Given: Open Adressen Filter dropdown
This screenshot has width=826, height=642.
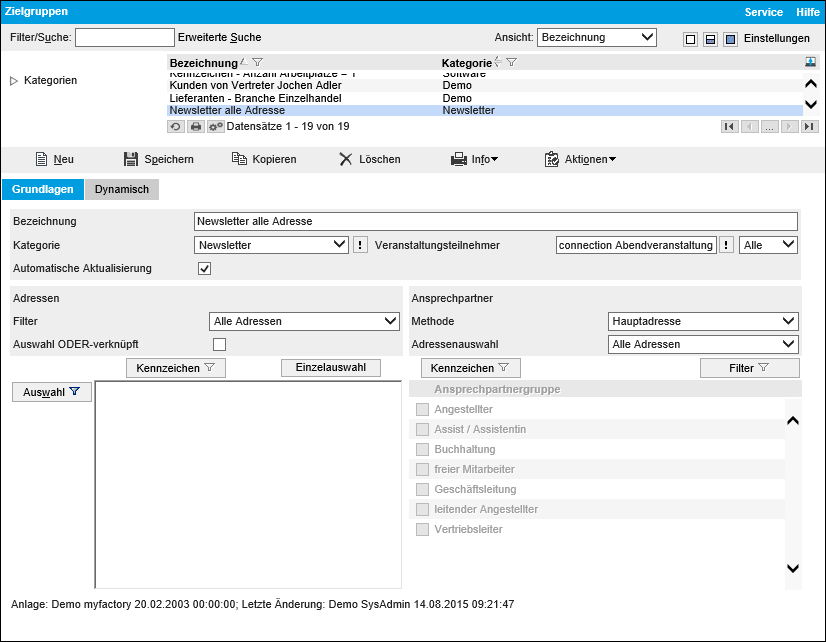Looking at the screenshot, I should [x=304, y=321].
